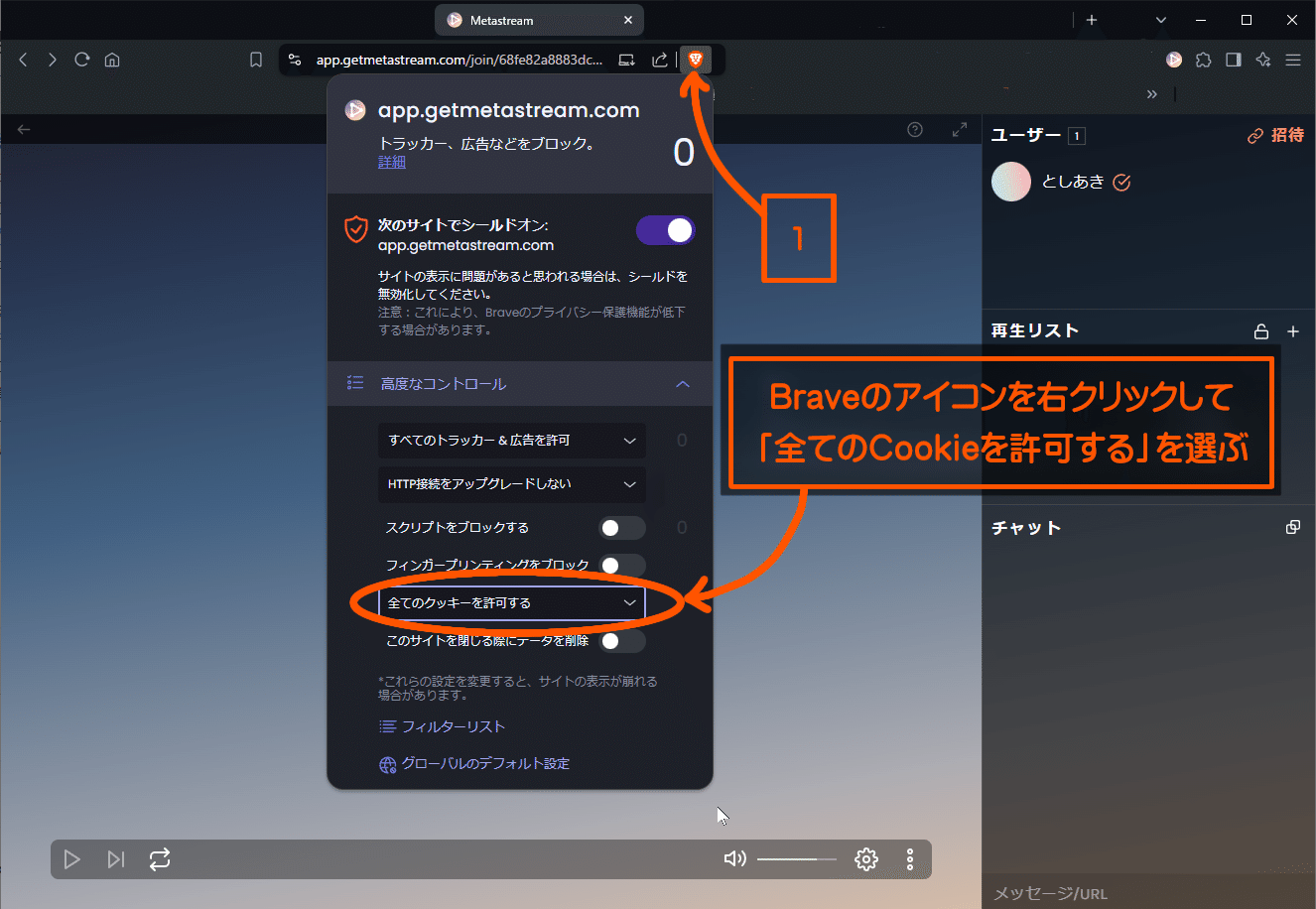Close the Metastream tab
Viewport: 1316px width, 909px height.
coord(628,20)
